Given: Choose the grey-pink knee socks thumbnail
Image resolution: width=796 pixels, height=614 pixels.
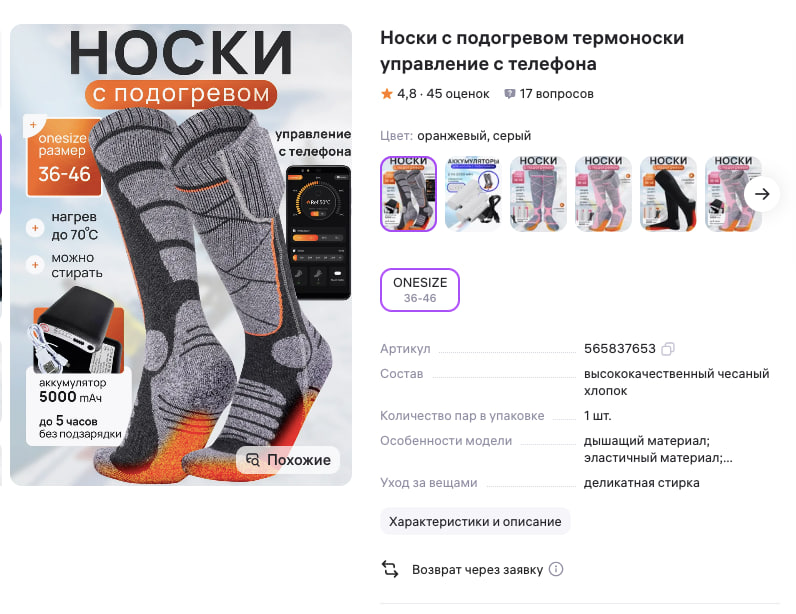Looking at the screenshot, I should (538, 194).
